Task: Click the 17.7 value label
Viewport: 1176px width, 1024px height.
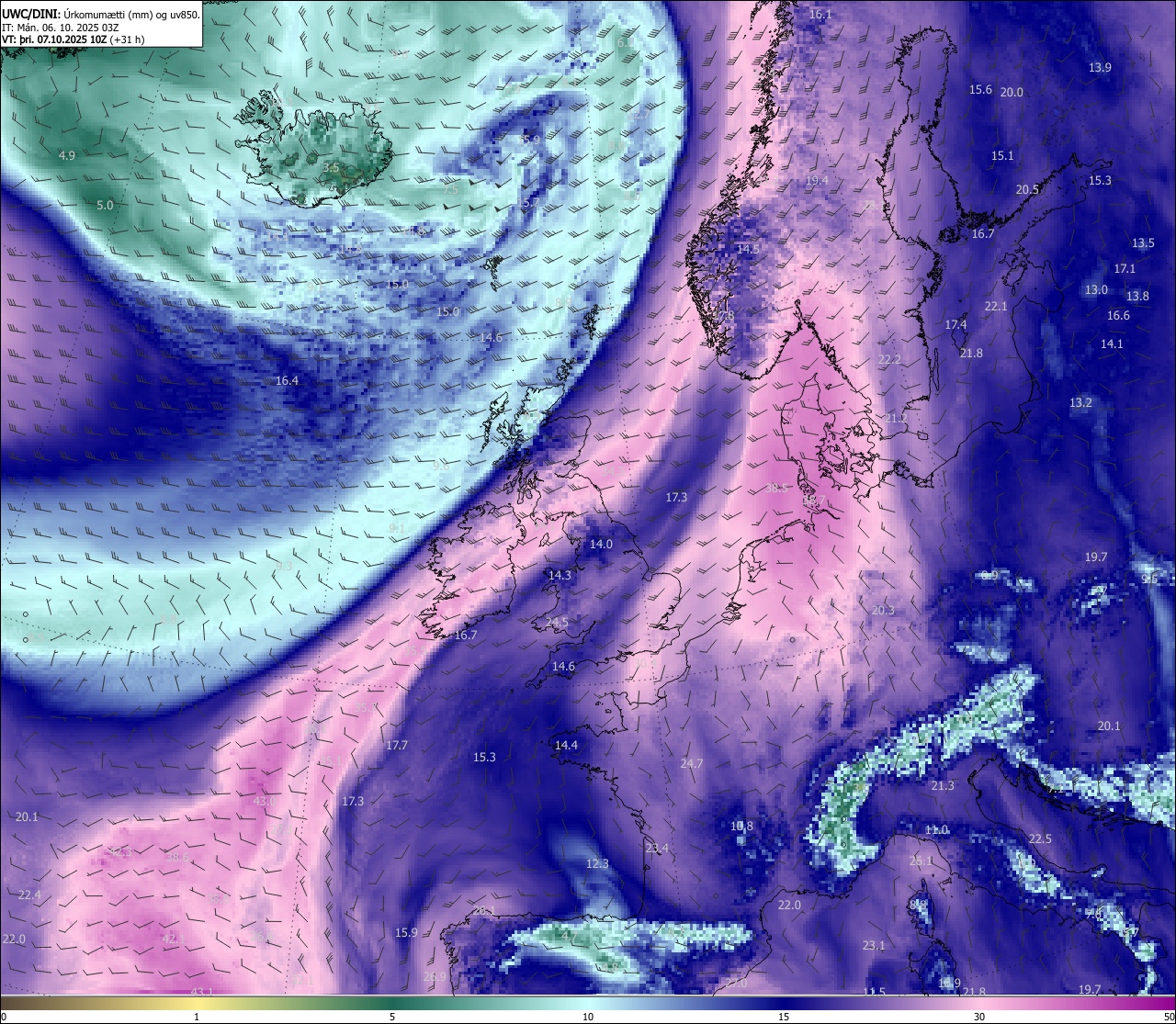Action: click(x=397, y=745)
